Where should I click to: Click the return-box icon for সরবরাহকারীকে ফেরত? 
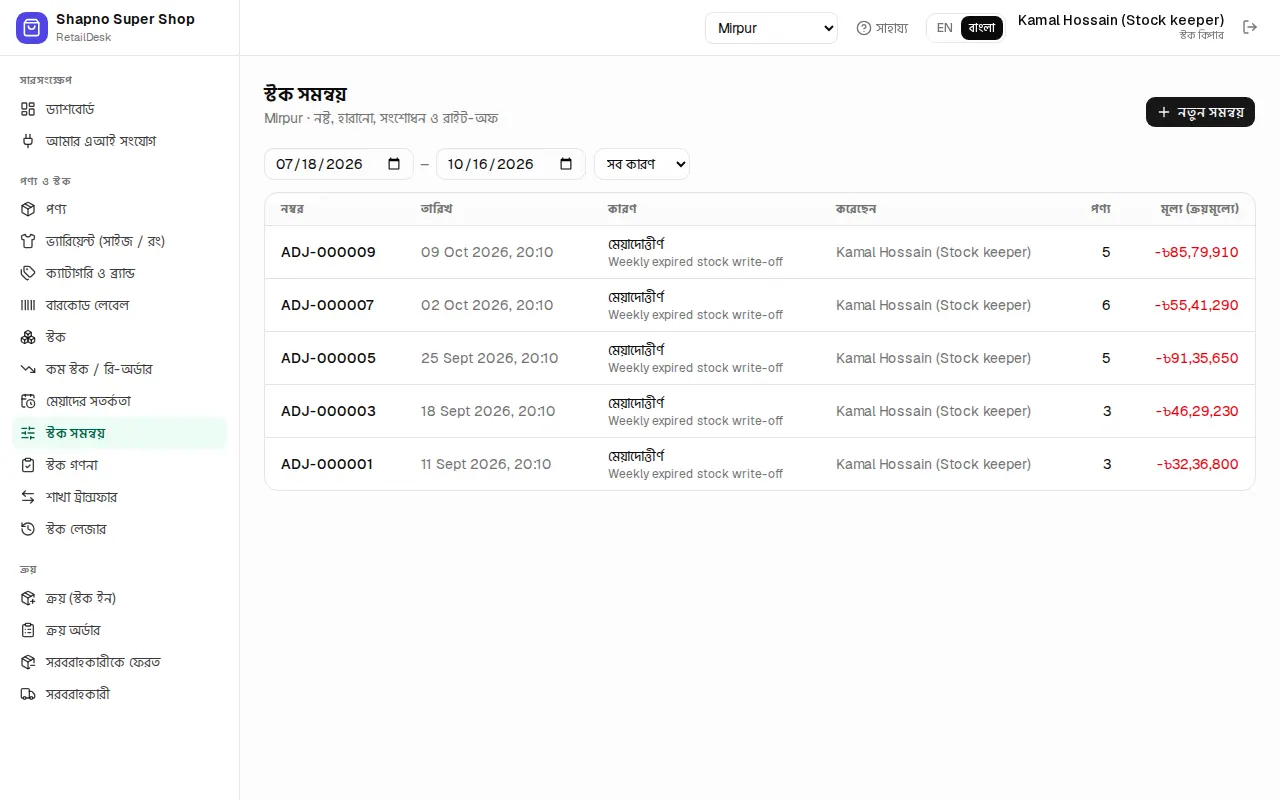[28, 662]
